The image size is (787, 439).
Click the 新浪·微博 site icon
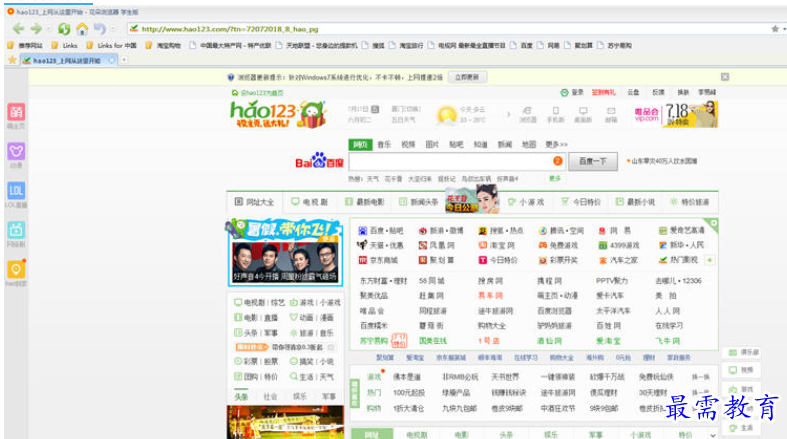click(x=423, y=231)
